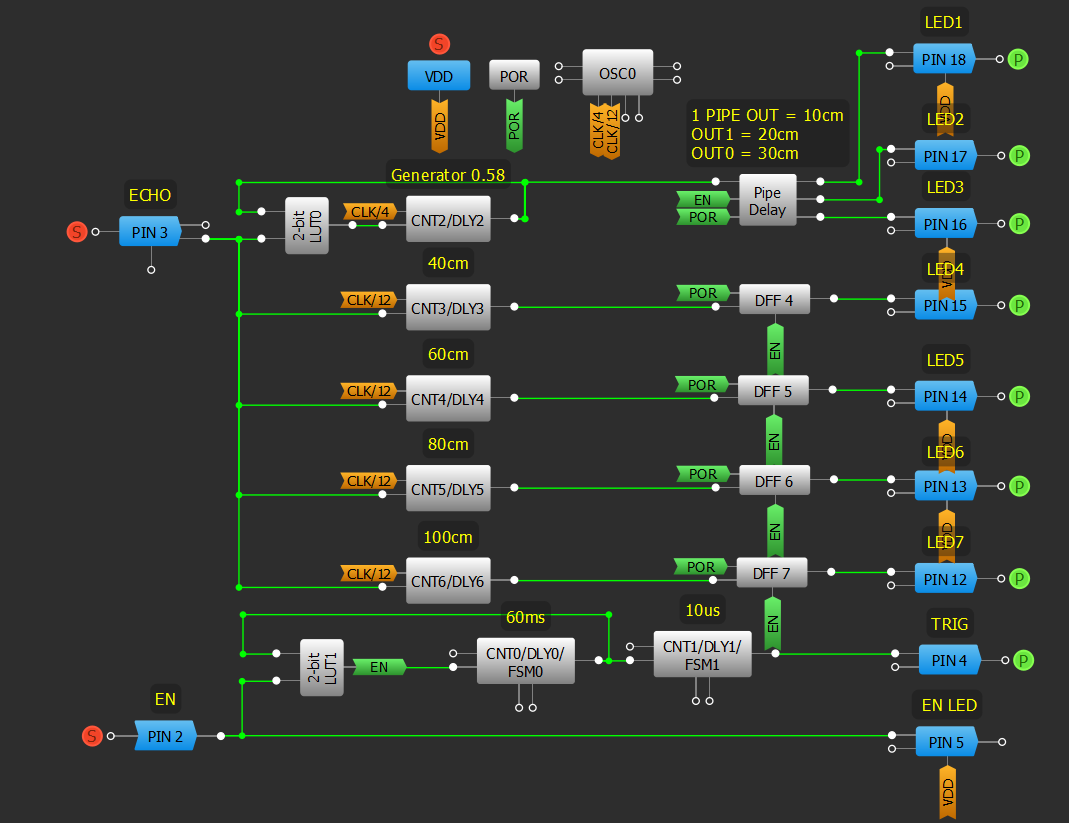1069x823 pixels.
Task: Select the PIN 5 EN LED block
Action: (946, 742)
